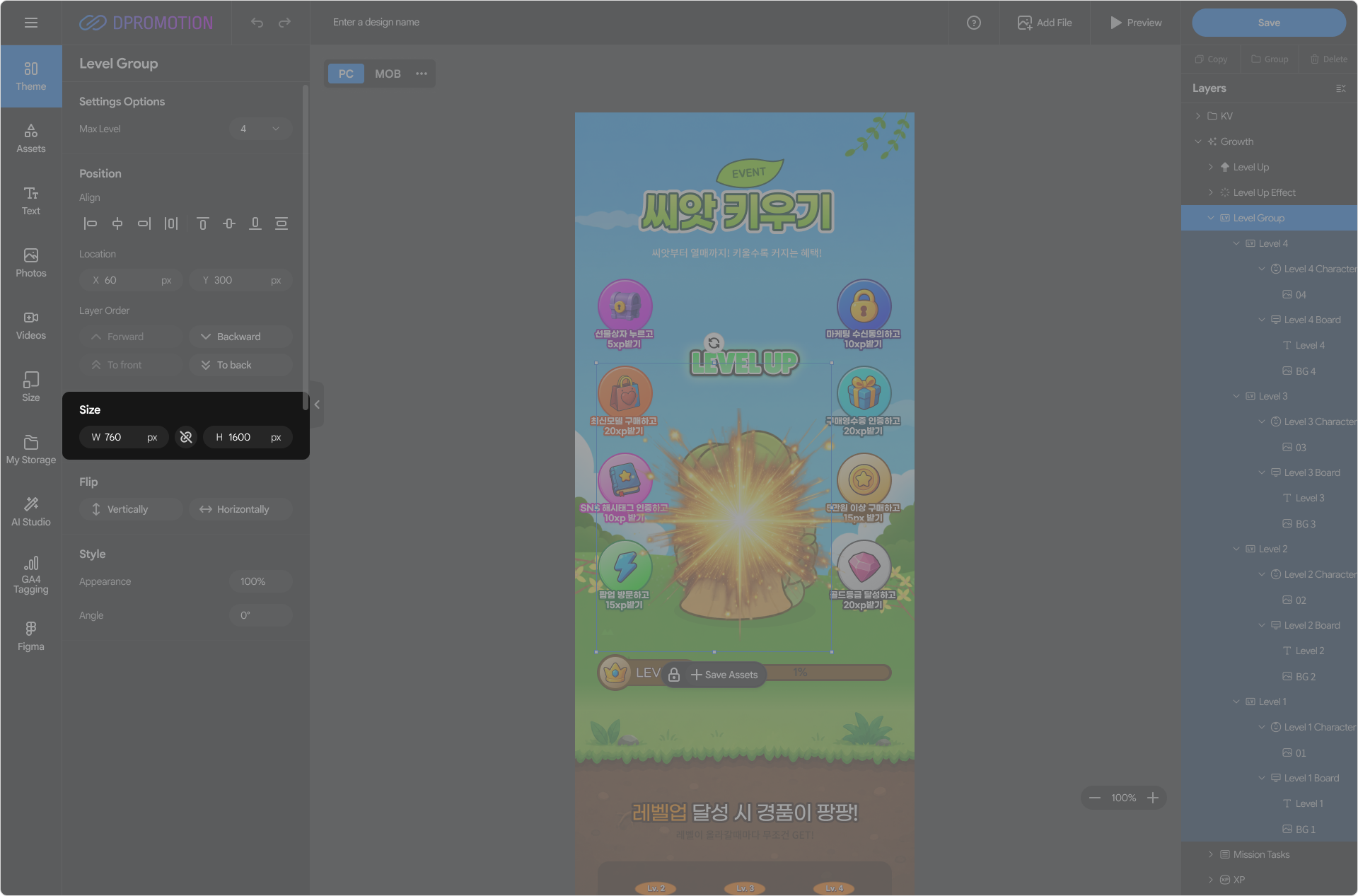1358x896 pixels.
Task: Open the Text sidebar panel
Action: point(31,201)
